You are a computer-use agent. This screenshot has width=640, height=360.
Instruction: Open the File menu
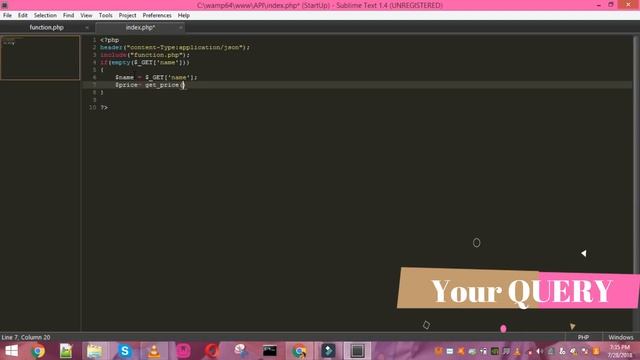pyautogui.click(x=7, y=16)
